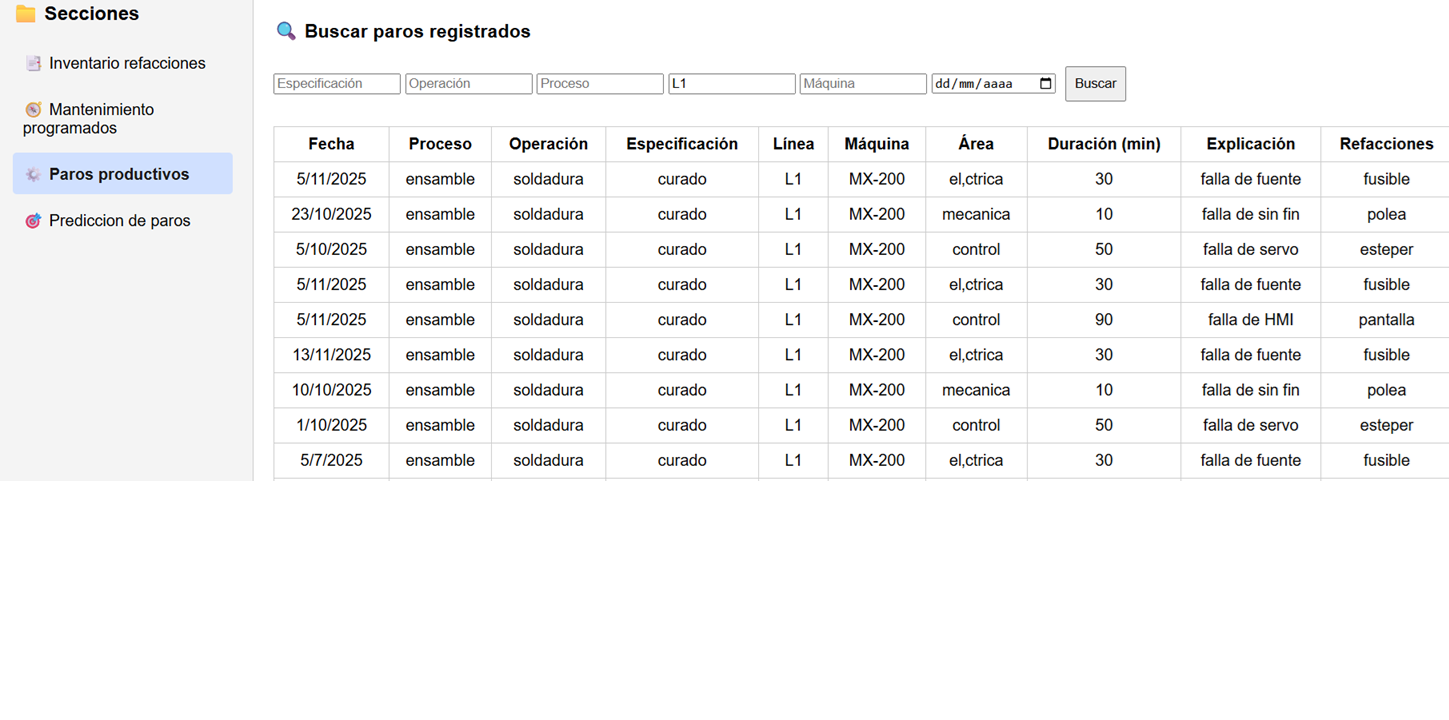Screen dimensions: 1449x720
Task: Click the compass icon next to Mantenimiento programados
Action: point(33,109)
